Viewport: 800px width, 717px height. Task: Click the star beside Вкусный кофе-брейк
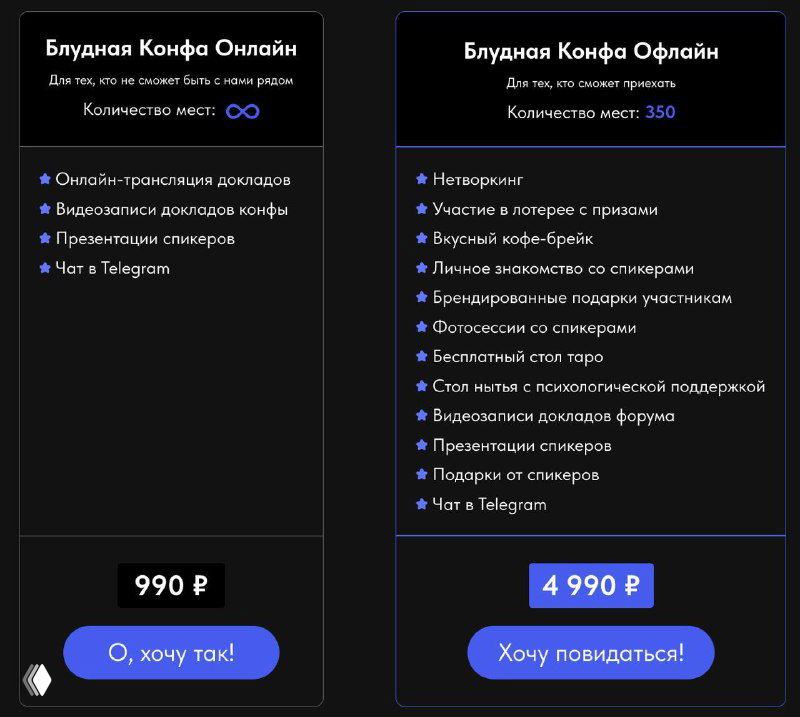420,238
